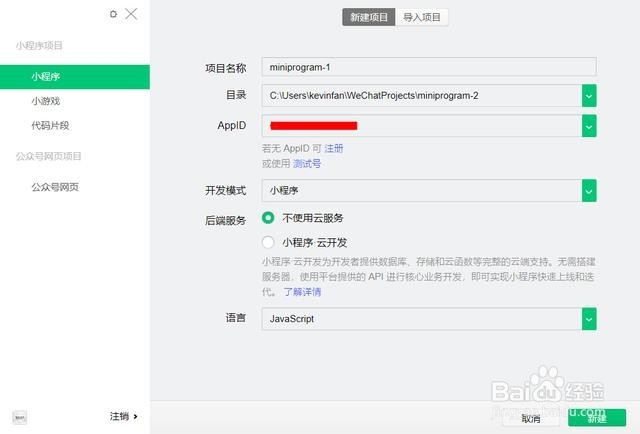Click the 公众号网页项目 section heading
Viewport: 640px width, 434px height.
coord(49,156)
